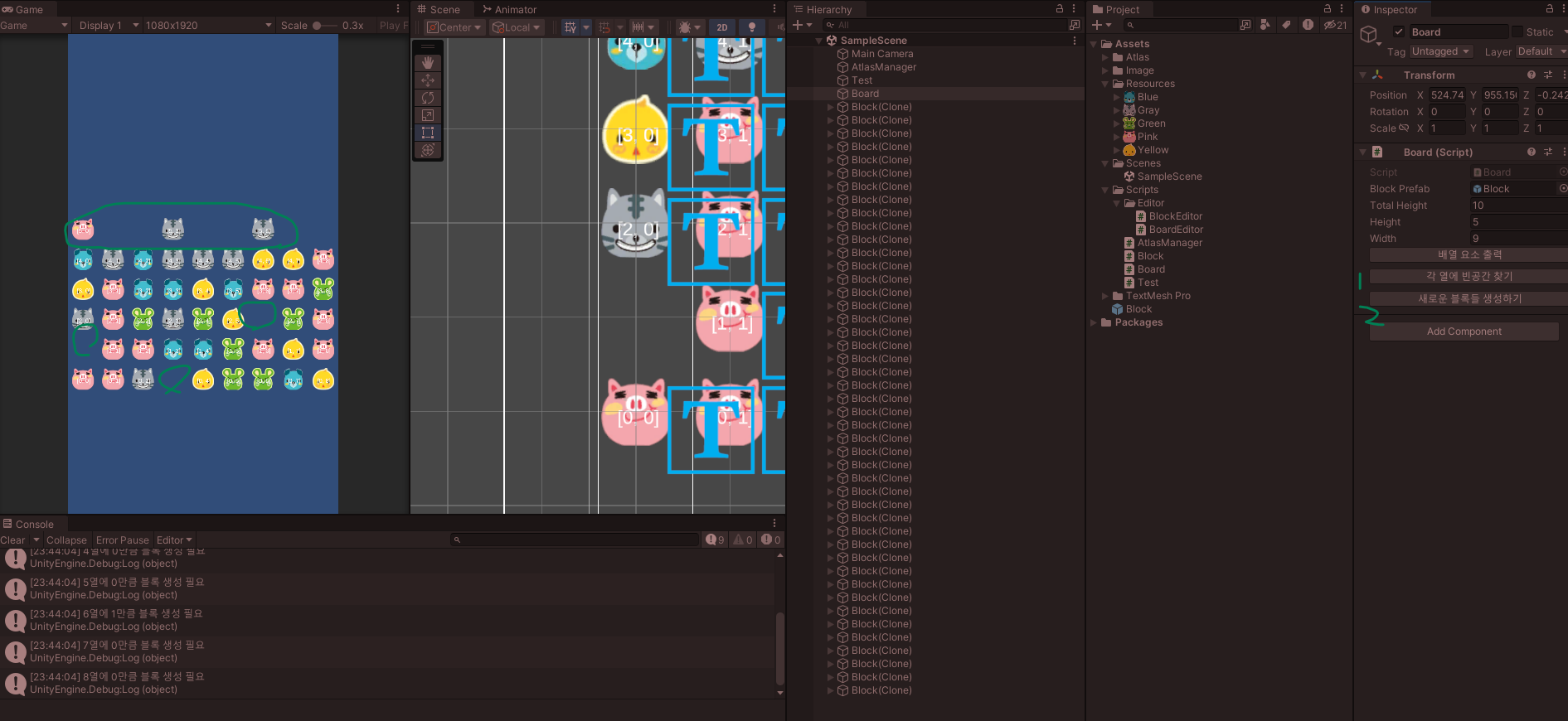Open Console panel options menu

pyautogui.click(x=774, y=523)
